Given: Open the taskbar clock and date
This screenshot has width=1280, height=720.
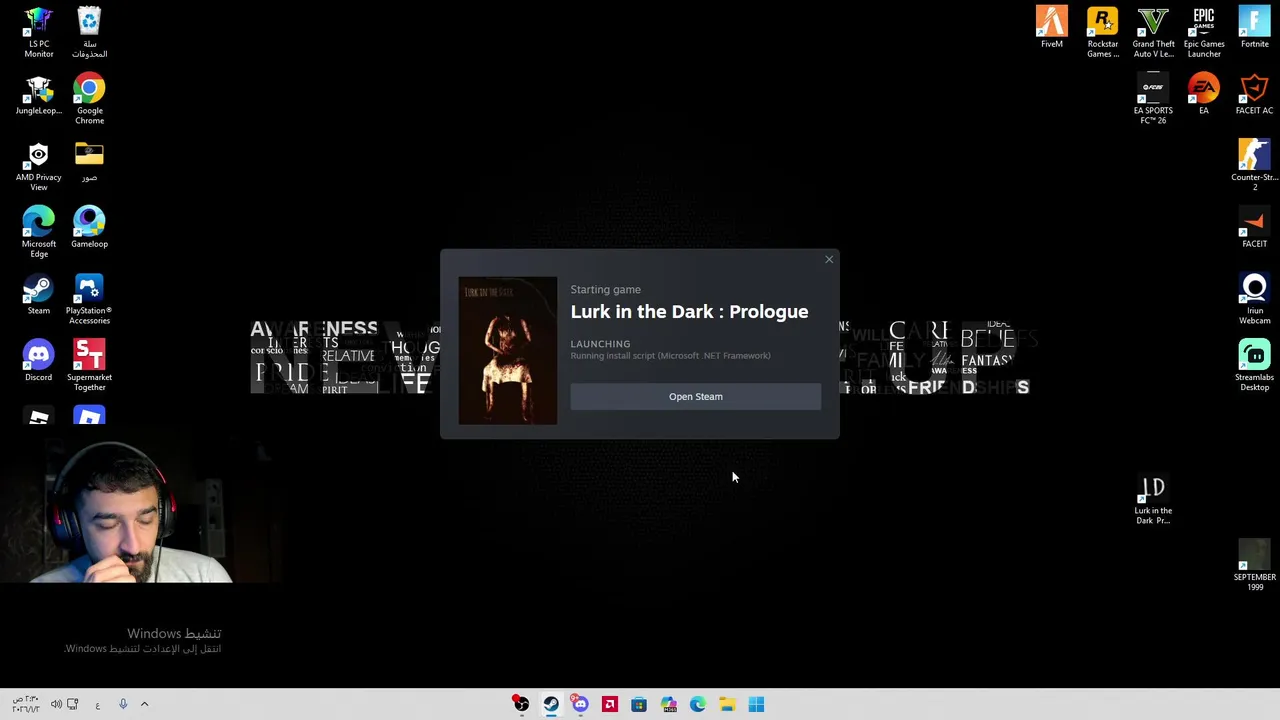Looking at the screenshot, I should [25, 704].
